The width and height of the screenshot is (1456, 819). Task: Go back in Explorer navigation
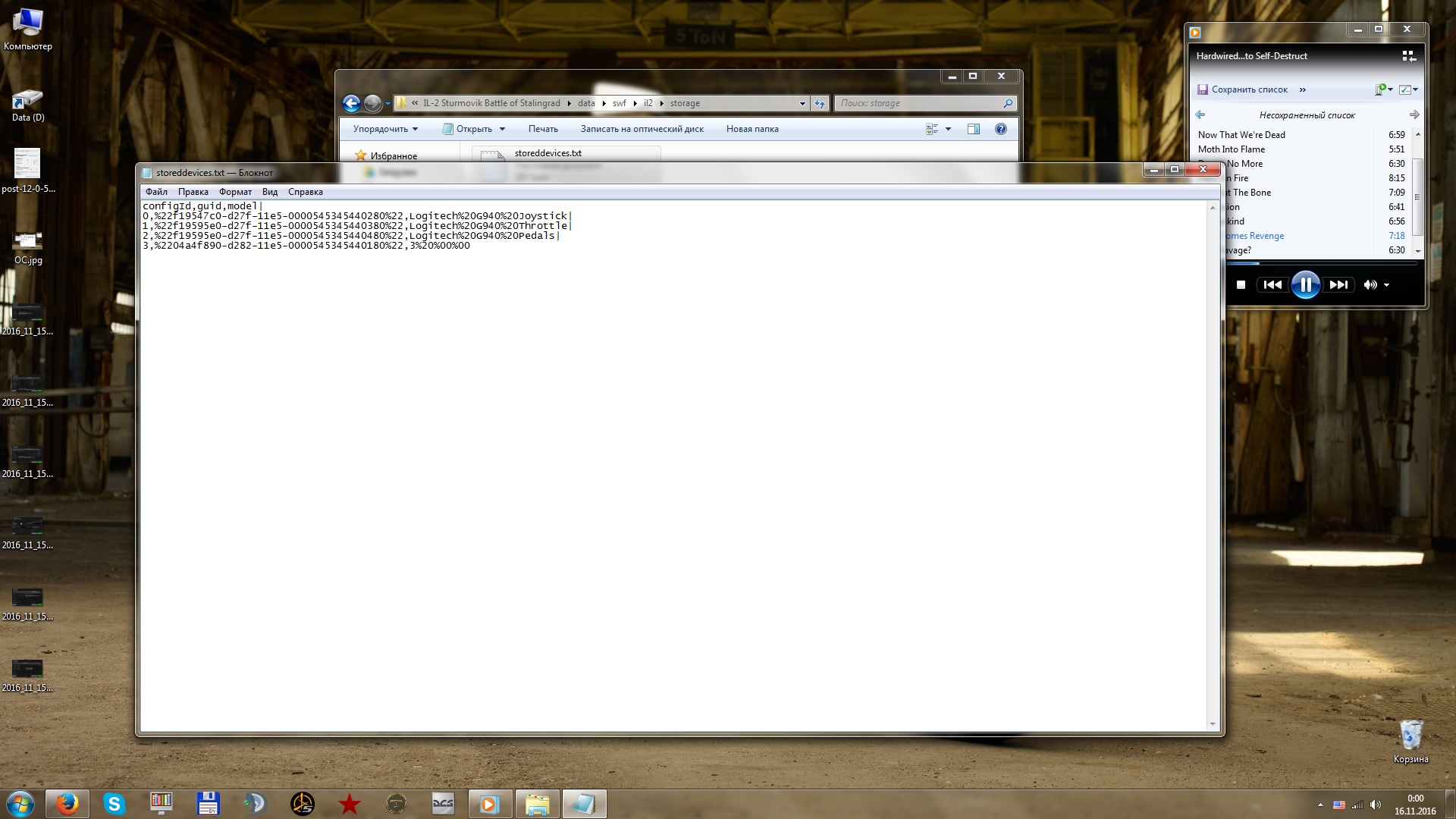coord(351,103)
